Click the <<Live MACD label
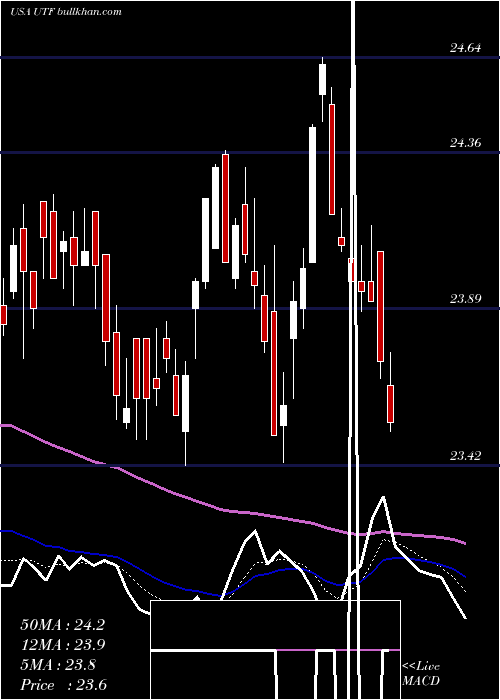500x700 pixels. (421, 673)
